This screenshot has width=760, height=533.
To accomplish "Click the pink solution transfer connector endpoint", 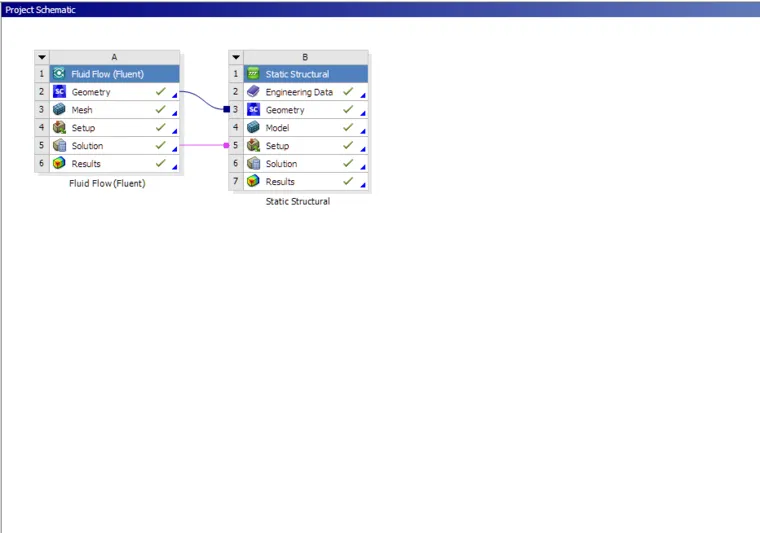I will pyautogui.click(x=226, y=145).
